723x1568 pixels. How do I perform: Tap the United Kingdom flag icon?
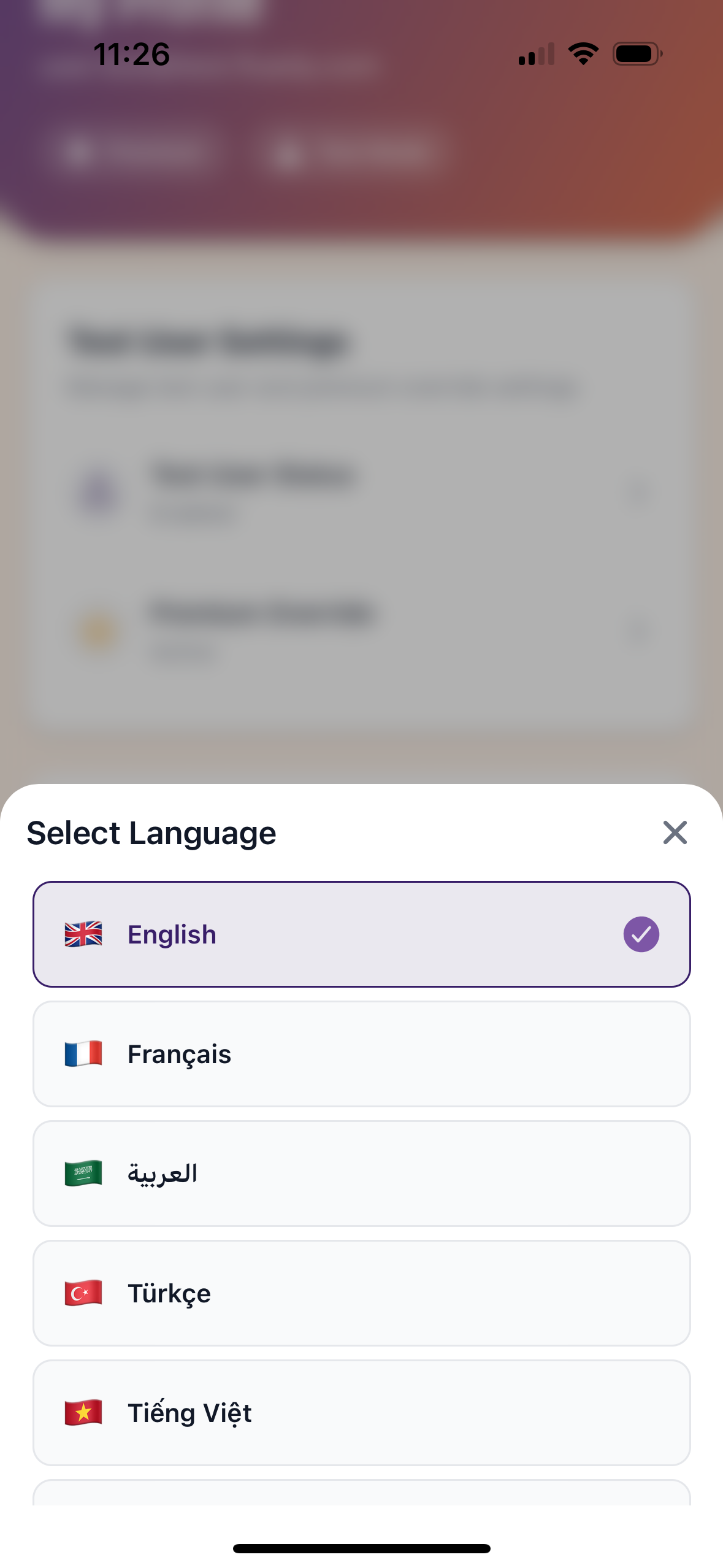coord(83,934)
